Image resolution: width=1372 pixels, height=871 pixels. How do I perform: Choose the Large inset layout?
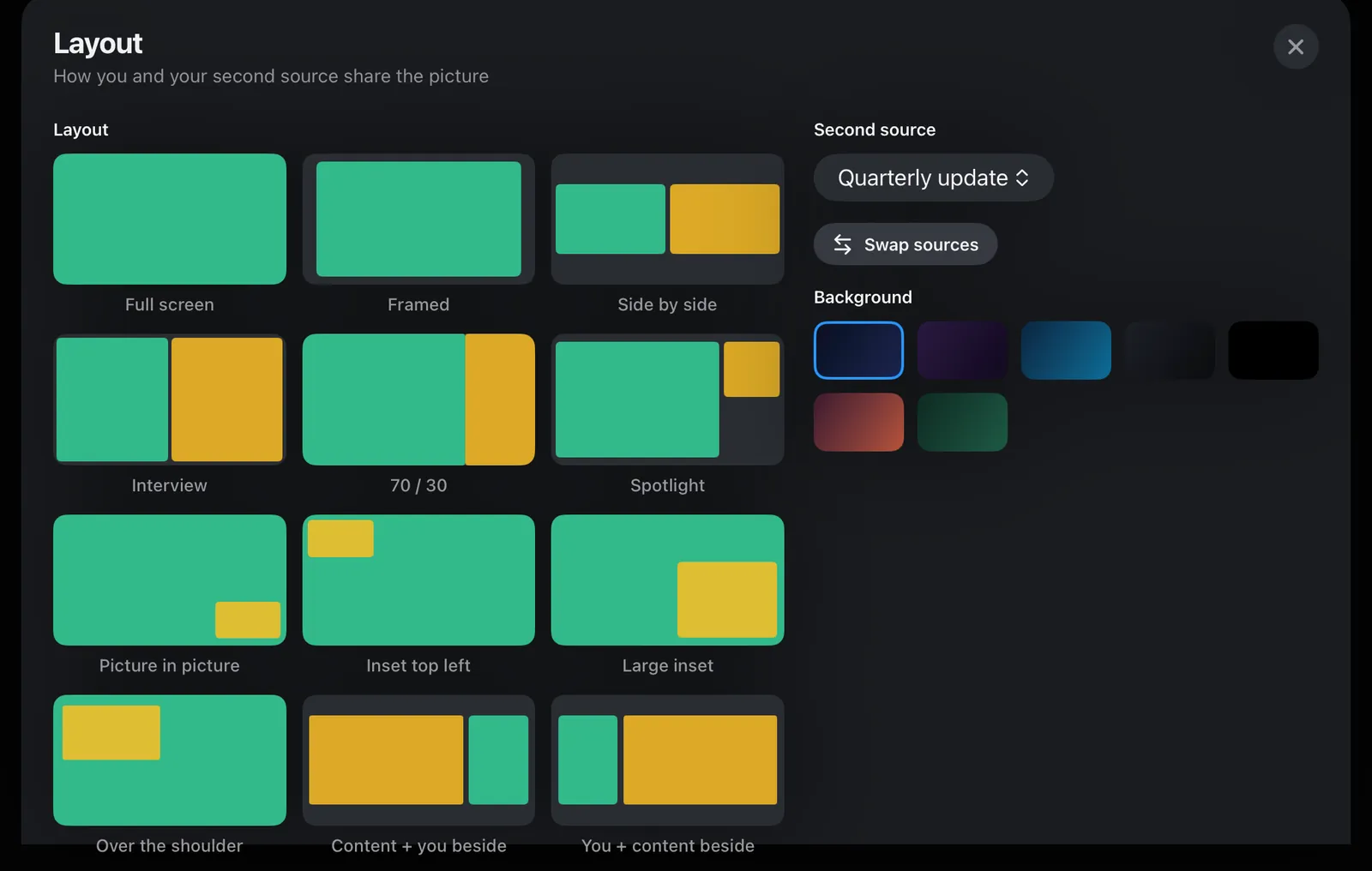pyautogui.click(x=667, y=580)
